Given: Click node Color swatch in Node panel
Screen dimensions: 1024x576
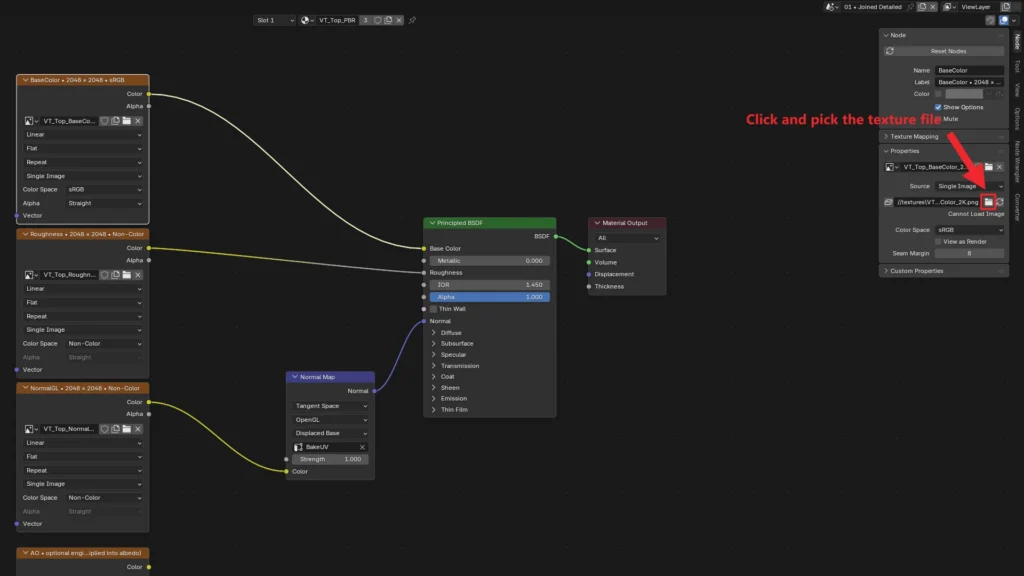Looking at the screenshot, I should point(964,94).
